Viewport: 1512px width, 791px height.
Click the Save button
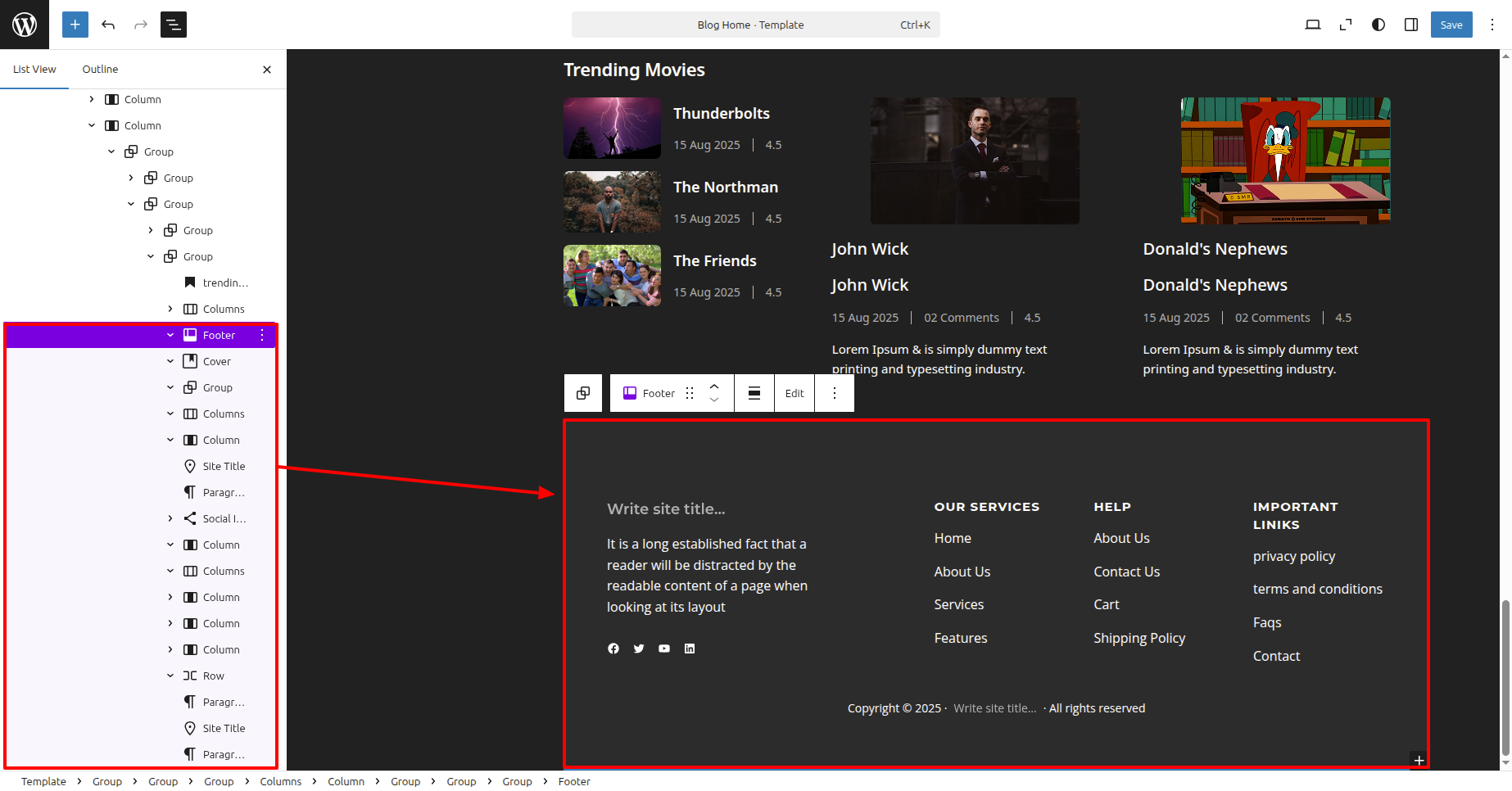click(x=1451, y=25)
